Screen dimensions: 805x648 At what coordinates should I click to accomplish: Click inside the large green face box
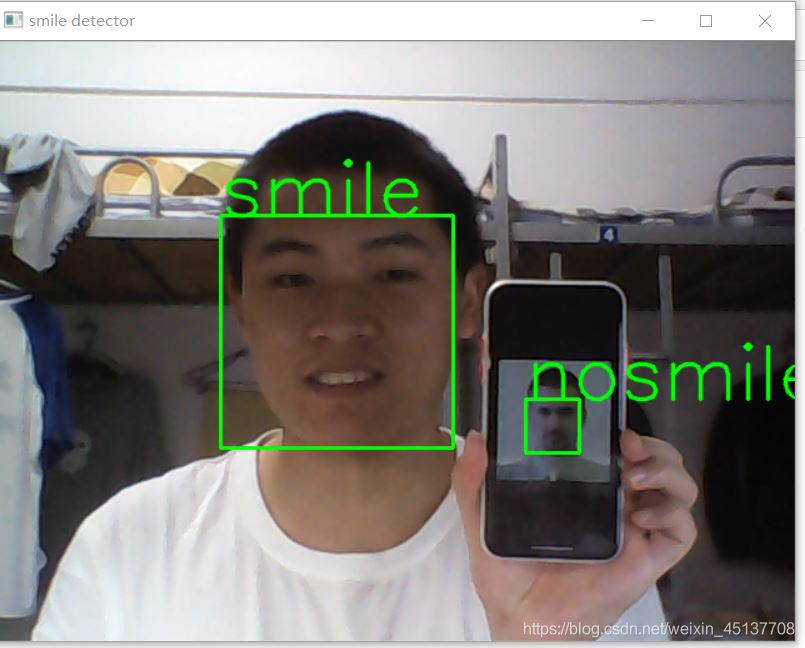click(336, 331)
